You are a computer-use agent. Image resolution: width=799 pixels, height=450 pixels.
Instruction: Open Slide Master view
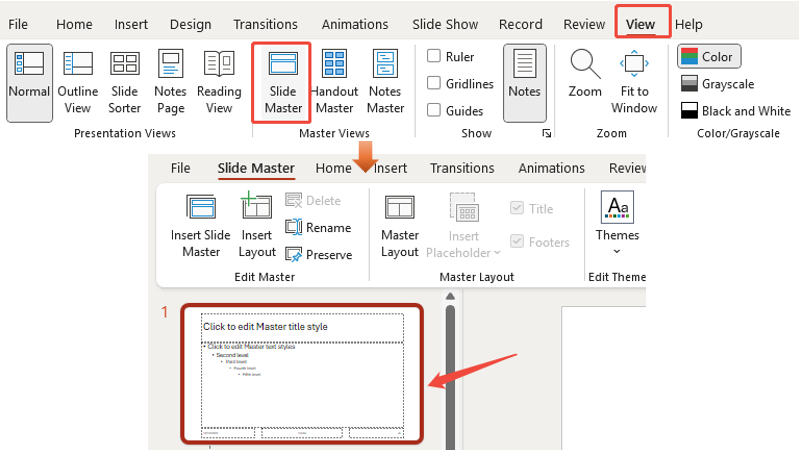[283, 83]
